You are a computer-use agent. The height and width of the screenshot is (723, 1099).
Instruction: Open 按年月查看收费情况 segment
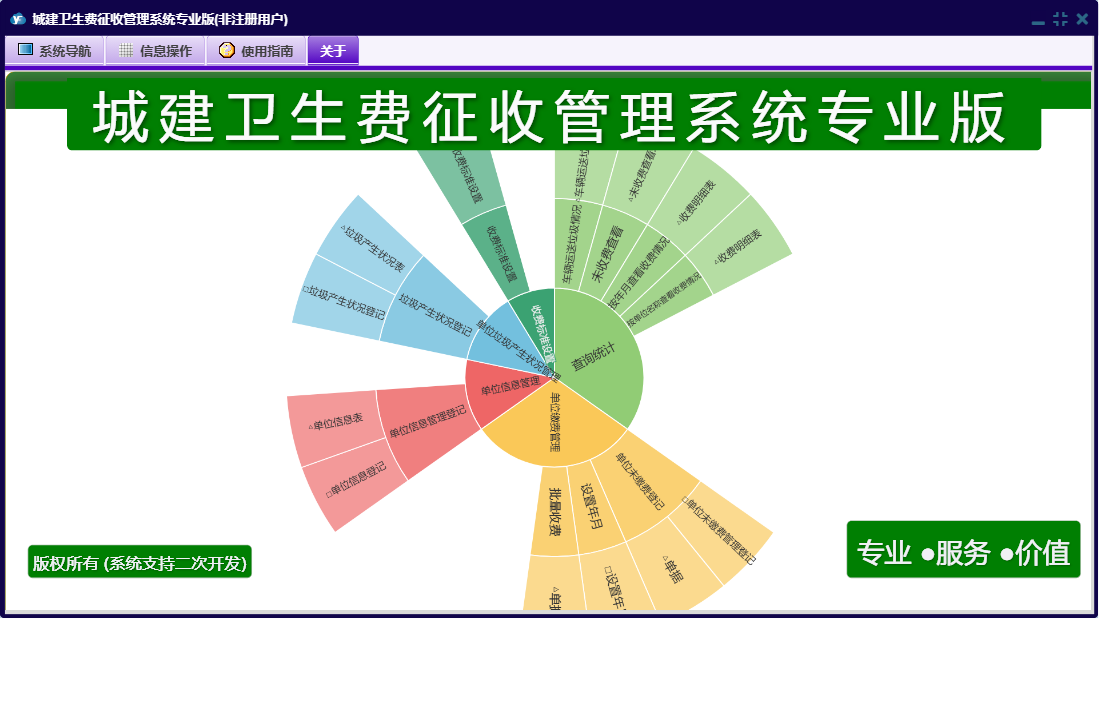pyautogui.click(x=638, y=273)
